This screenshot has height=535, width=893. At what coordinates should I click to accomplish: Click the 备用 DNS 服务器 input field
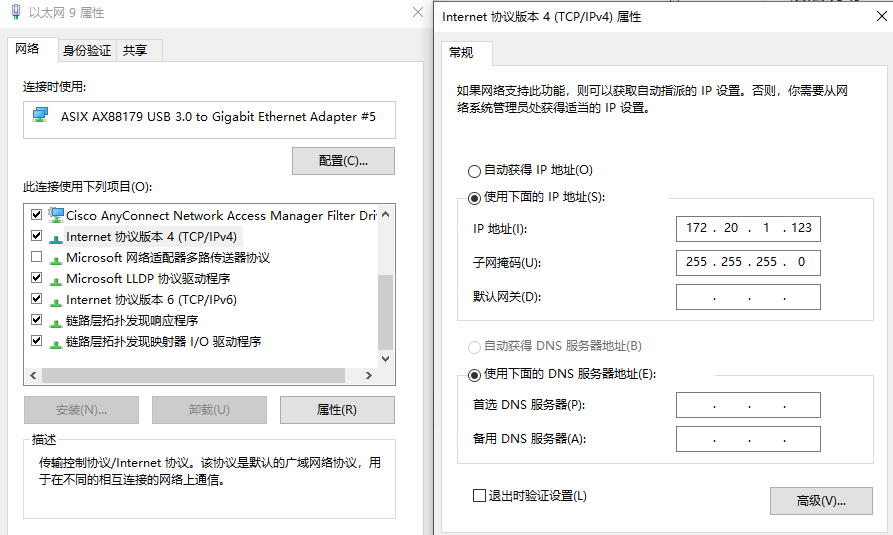[x=748, y=439]
